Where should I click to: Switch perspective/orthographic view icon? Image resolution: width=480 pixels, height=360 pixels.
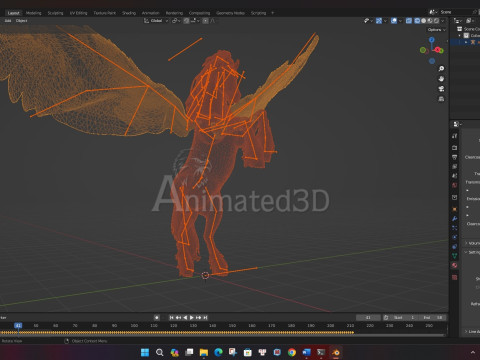(x=441, y=99)
